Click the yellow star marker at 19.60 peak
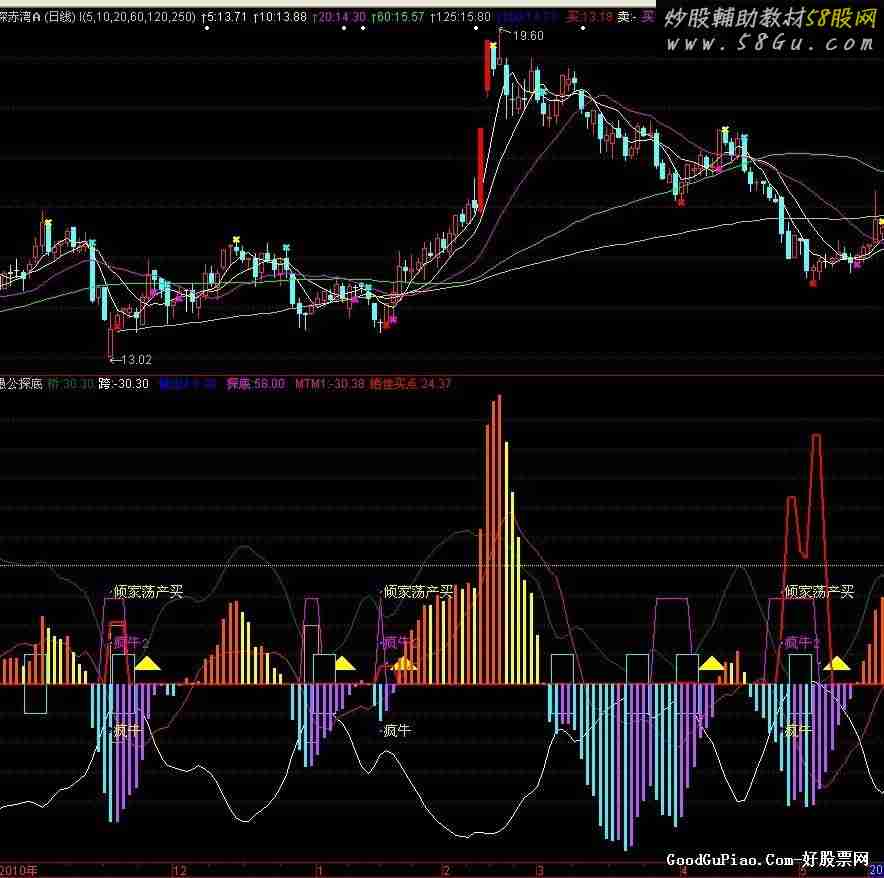The height and width of the screenshot is (878, 884). tap(493, 45)
